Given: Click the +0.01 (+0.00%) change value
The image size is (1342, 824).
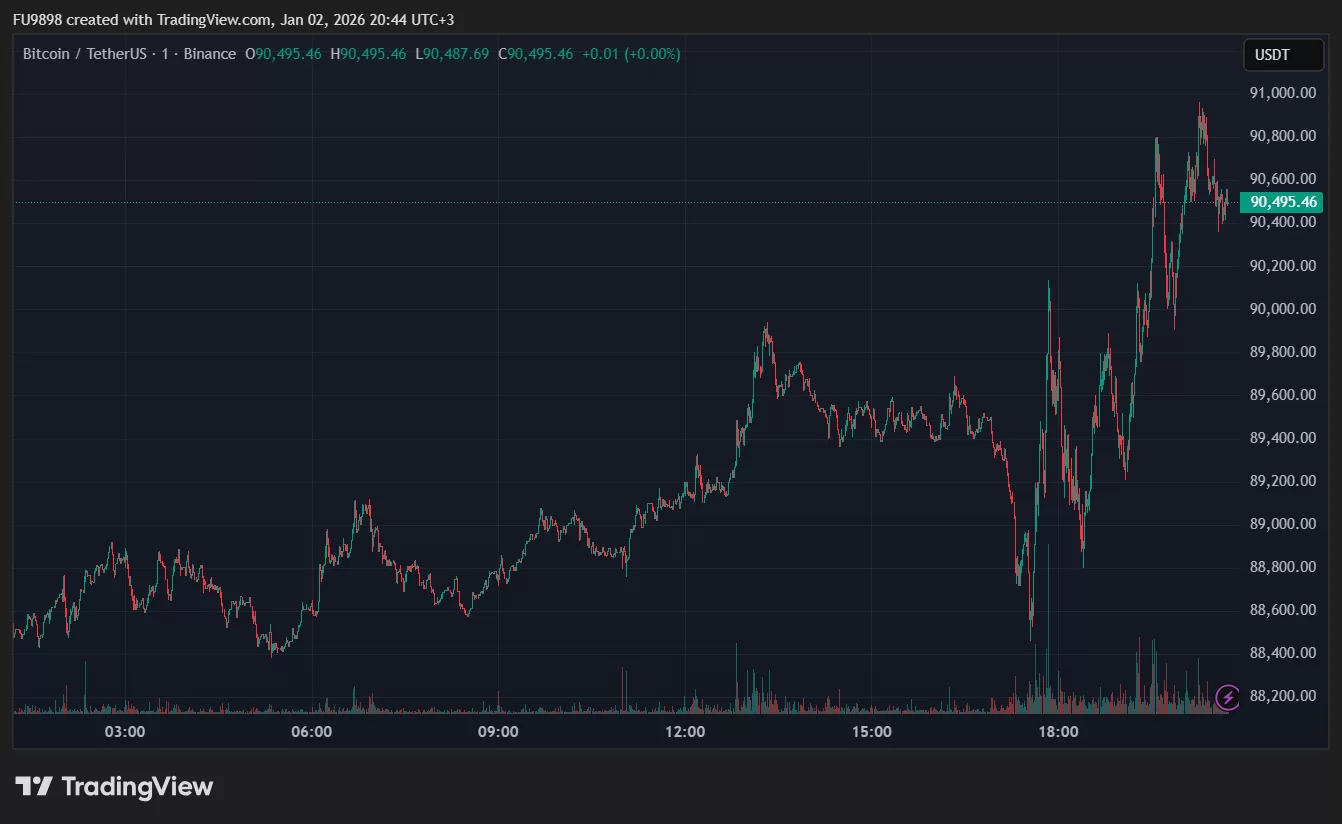Looking at the screenshot, I should click(x=629, y=54).
